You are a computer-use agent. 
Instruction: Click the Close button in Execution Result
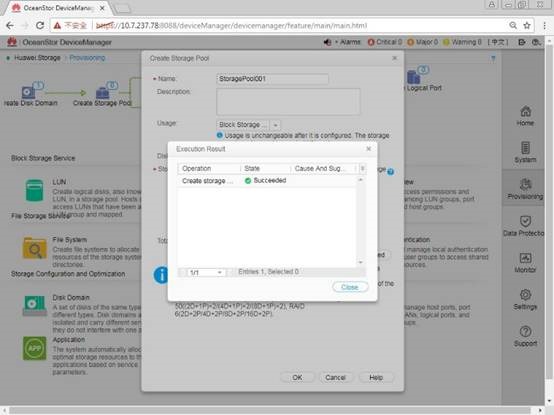pos(350,287)
